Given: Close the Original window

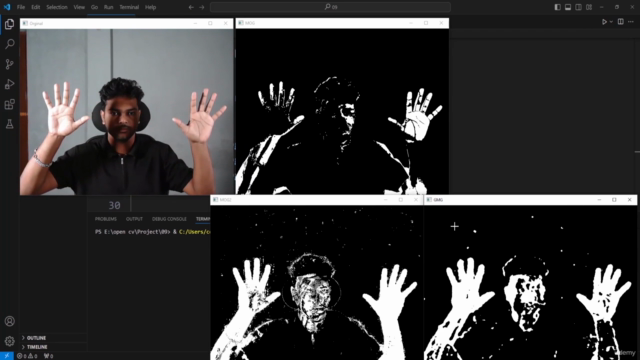Looking at the screenshot, I should click(x=226, y=23).
